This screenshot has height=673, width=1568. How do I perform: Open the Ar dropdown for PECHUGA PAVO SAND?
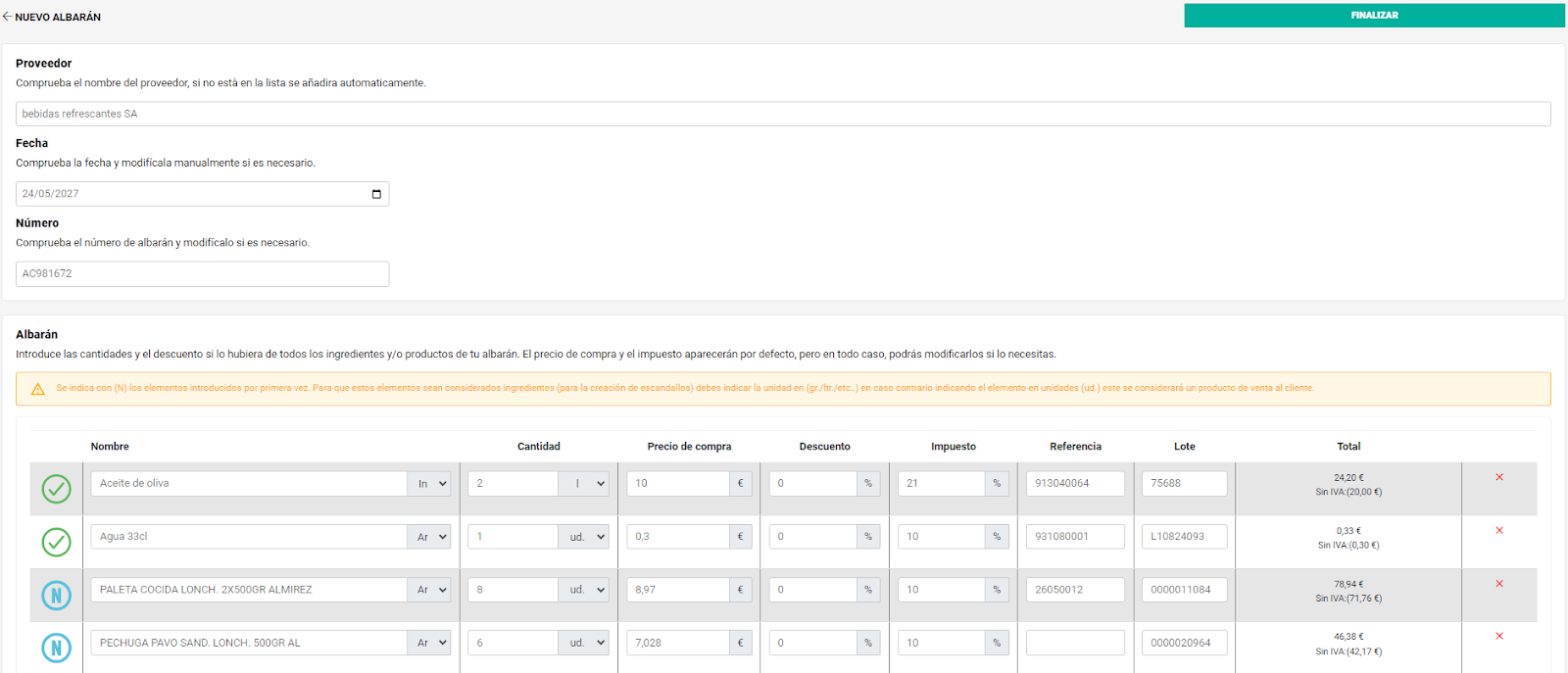(x=430, y=644)
